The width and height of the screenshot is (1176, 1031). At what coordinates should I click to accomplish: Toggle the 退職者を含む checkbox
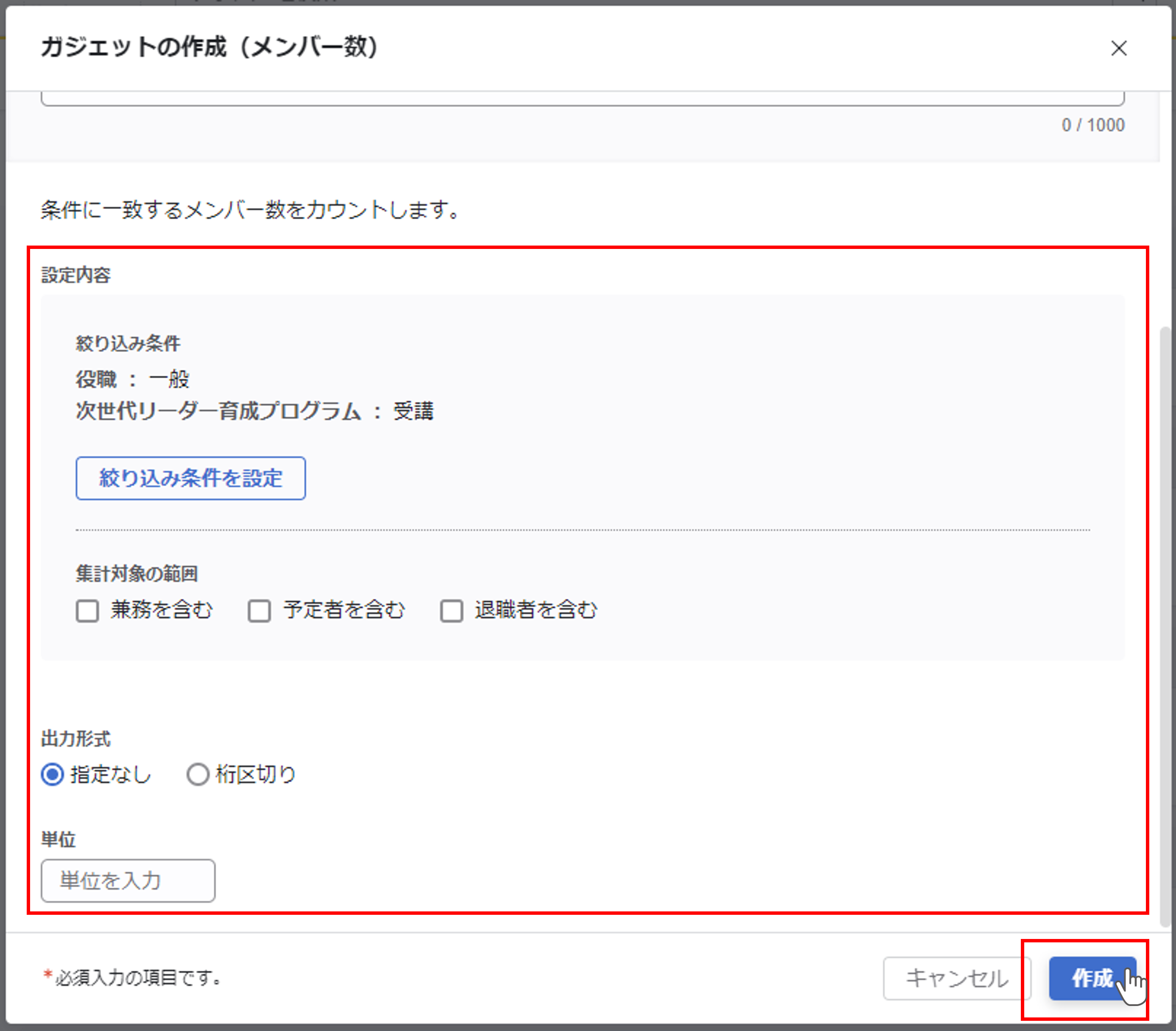[x=451, y=610]
